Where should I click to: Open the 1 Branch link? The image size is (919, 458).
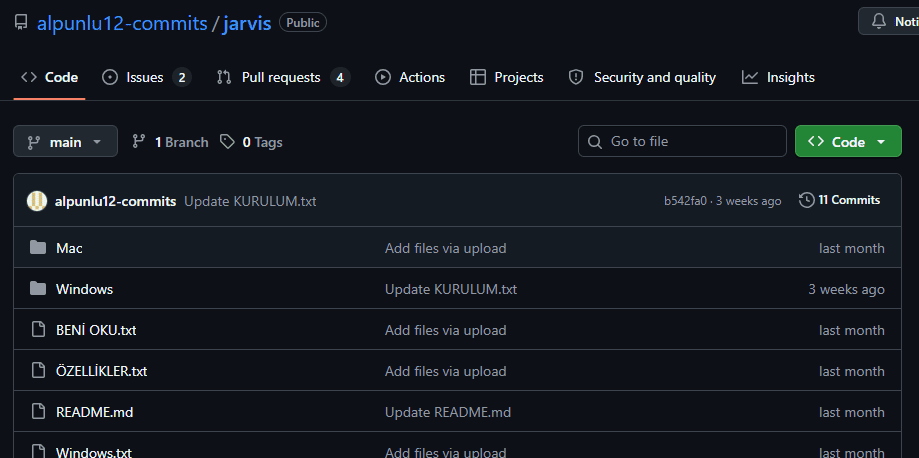click(171, 142)
